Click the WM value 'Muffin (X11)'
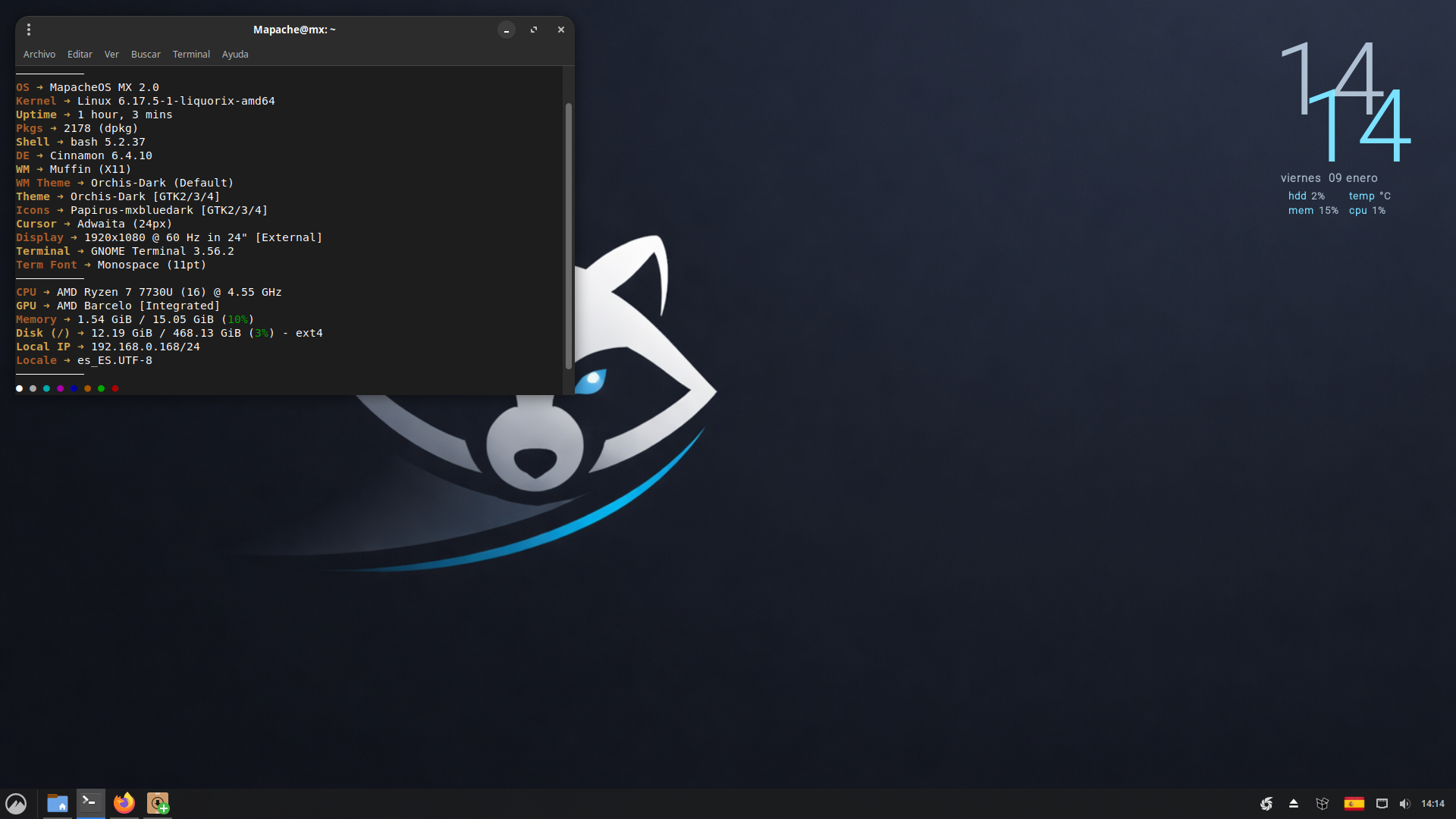Screen dimensions: 1456x819 click(x=90, y=169)
